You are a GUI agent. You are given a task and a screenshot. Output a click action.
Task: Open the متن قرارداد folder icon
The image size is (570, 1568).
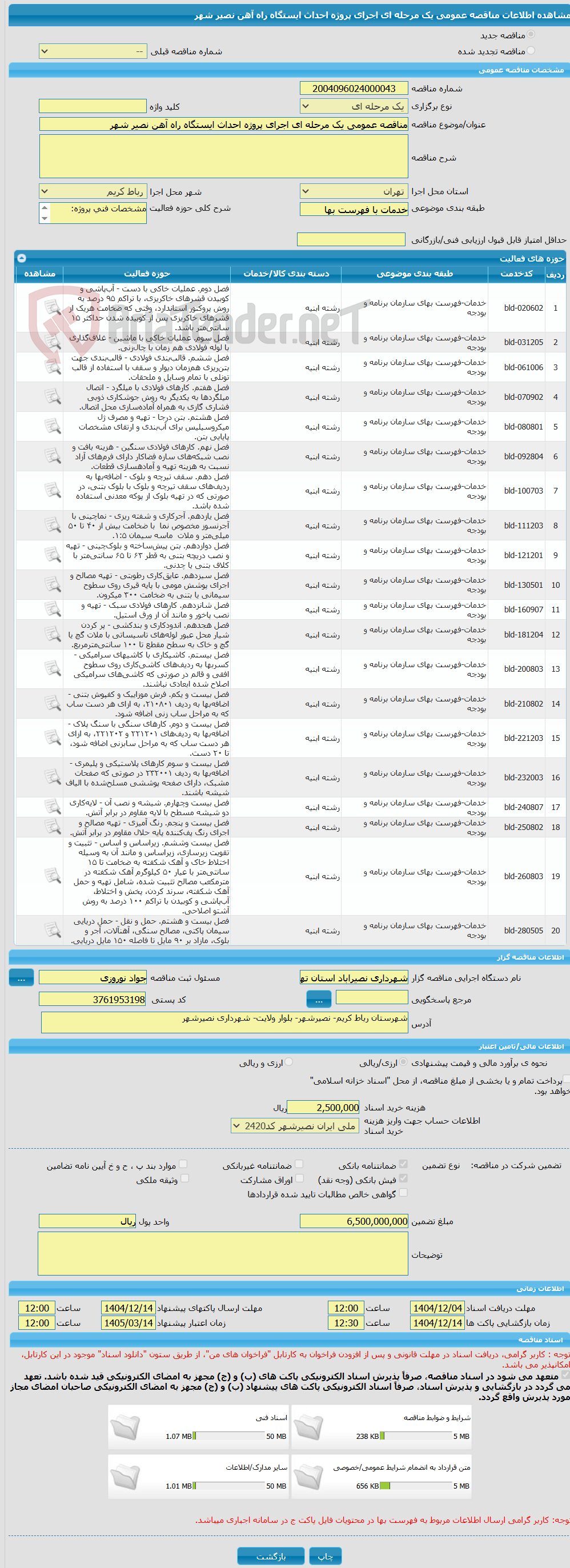tap(308, 1477)
